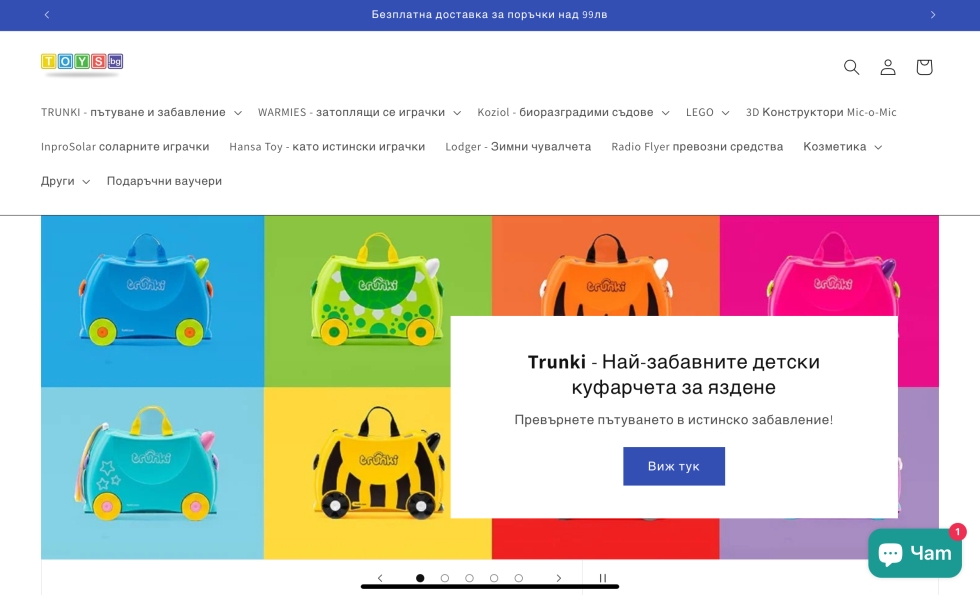Open Подаръчни ваучери menu item

(164, 181)
